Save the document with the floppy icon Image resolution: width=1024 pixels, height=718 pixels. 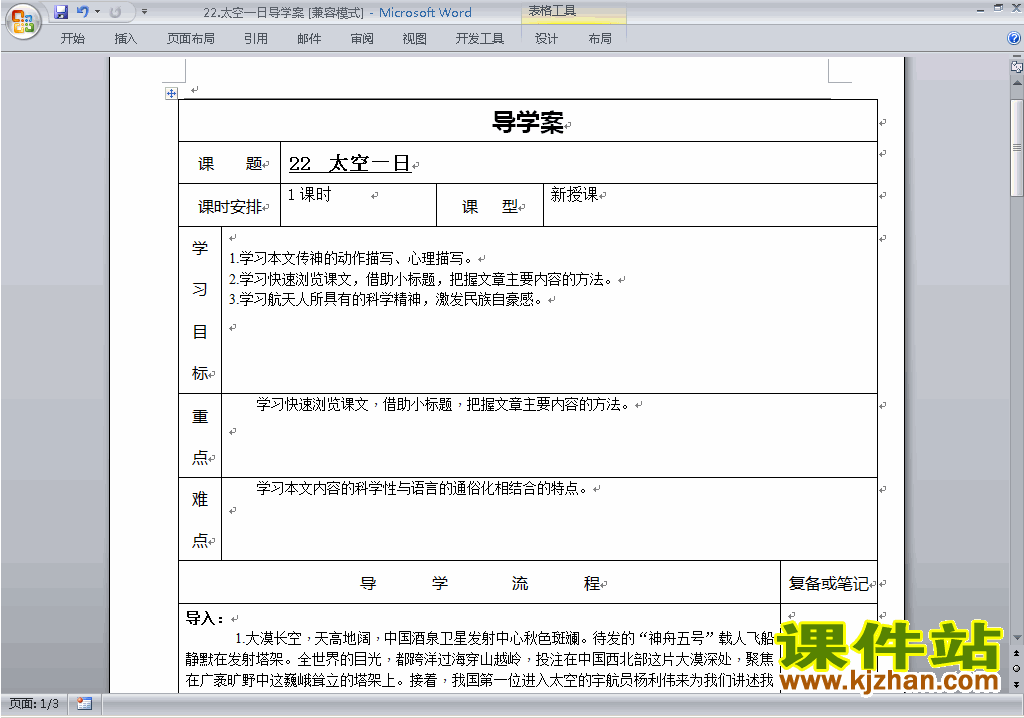coord(61,12)
